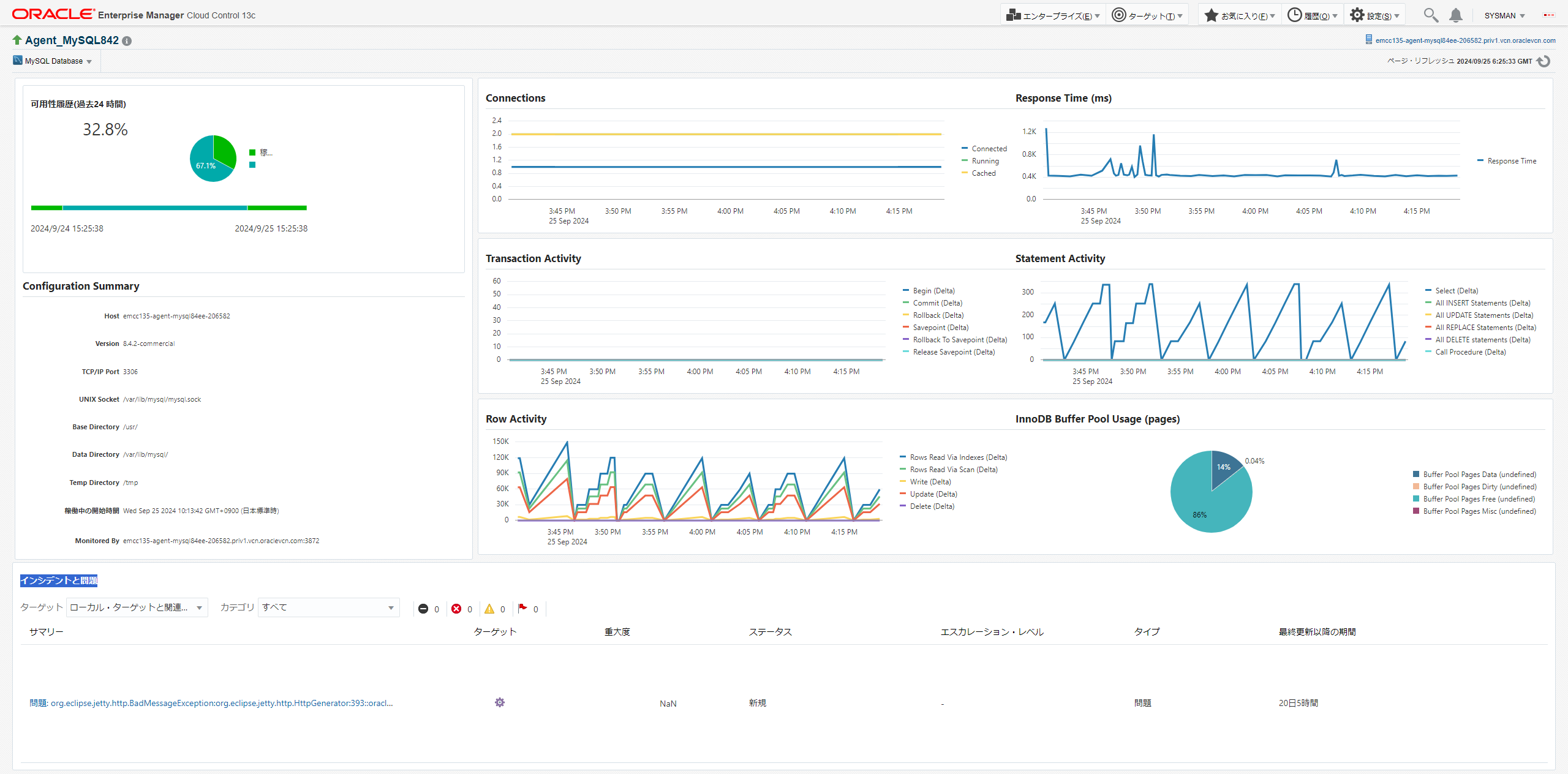Sort by Type column header
The image size is (1568, 774).
point(1147,632)
